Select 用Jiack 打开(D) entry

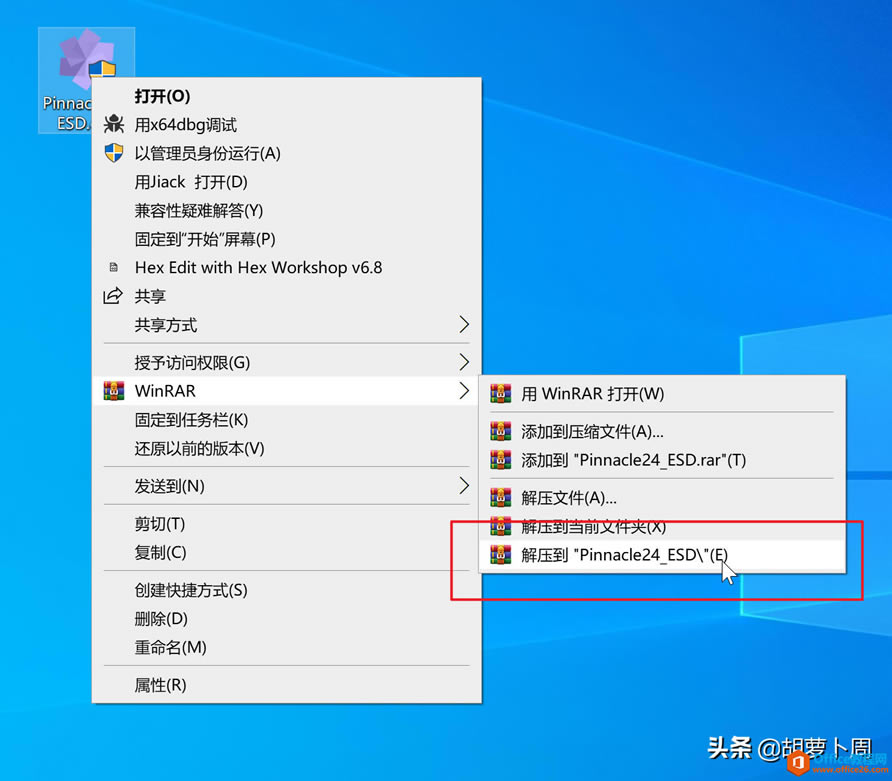point(287,181)
